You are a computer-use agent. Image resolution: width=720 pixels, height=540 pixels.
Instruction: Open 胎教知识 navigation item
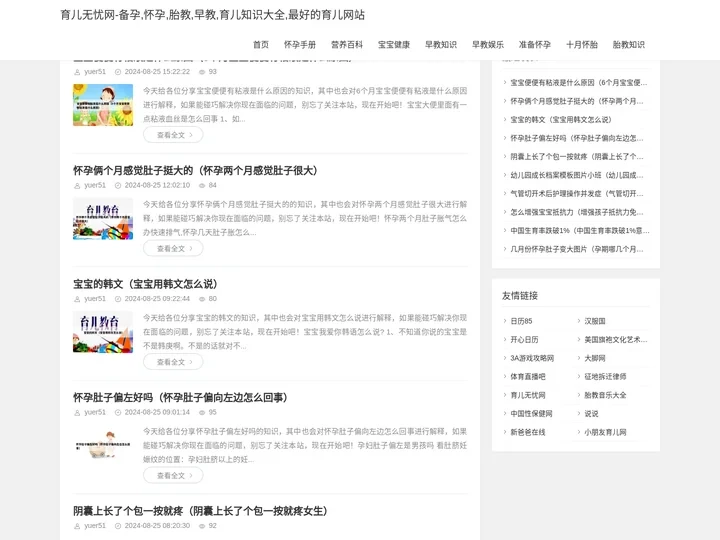click(x=629, y=45)
